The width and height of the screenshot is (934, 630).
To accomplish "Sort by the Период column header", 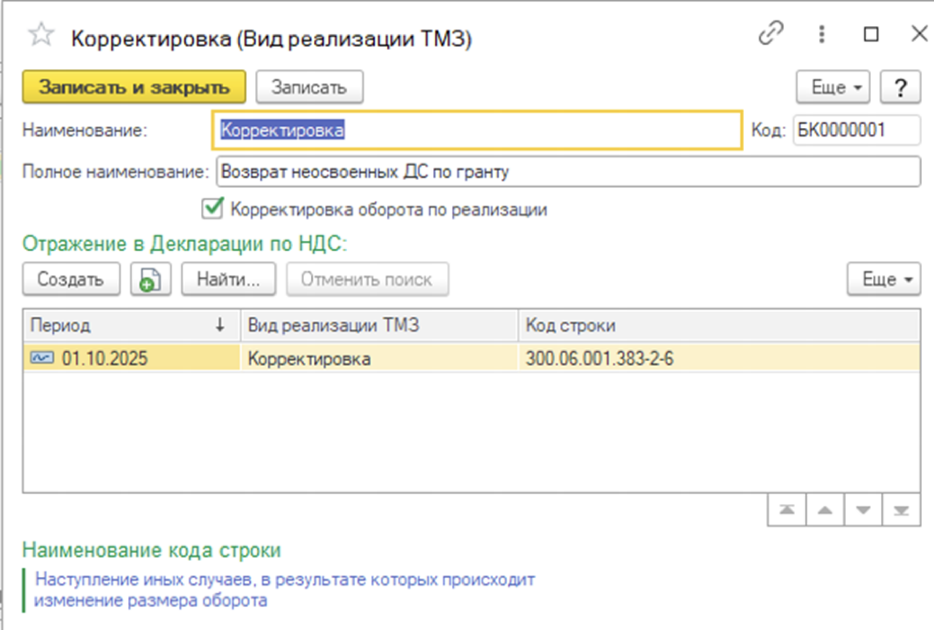I will (x=130, y=325).
